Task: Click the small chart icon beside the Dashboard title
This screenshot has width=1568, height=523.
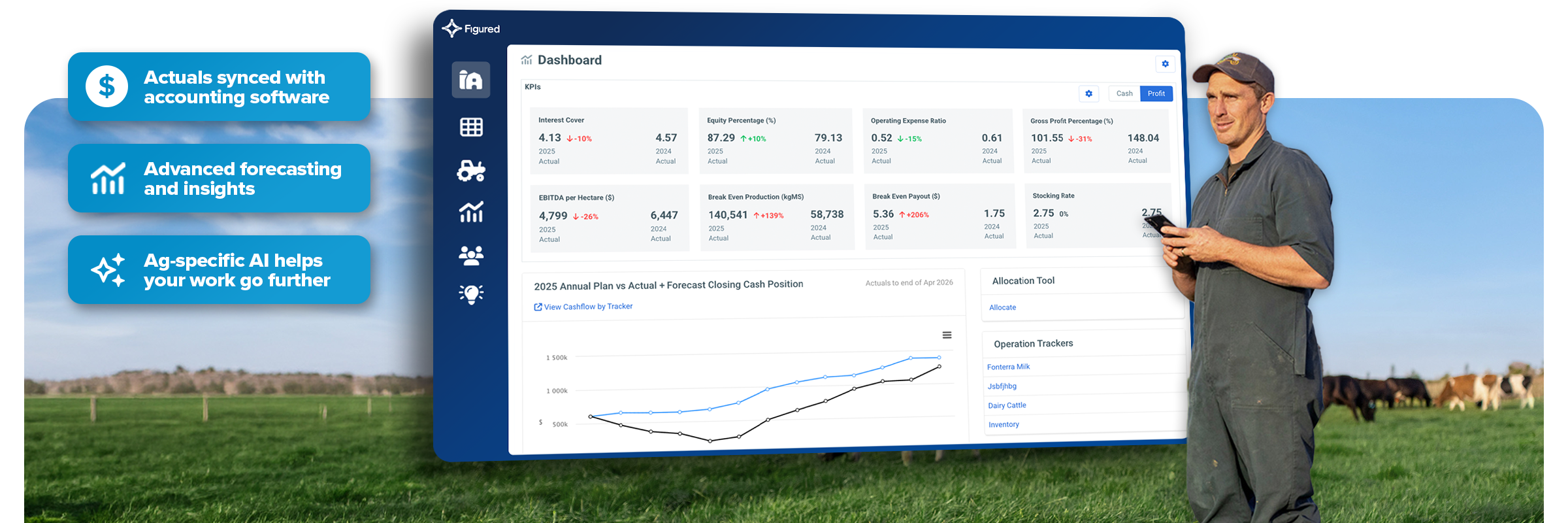Action: 527,60
